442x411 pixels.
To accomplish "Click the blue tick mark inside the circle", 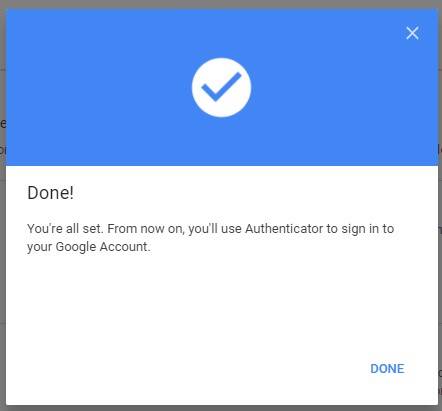I will pos(221,86).
